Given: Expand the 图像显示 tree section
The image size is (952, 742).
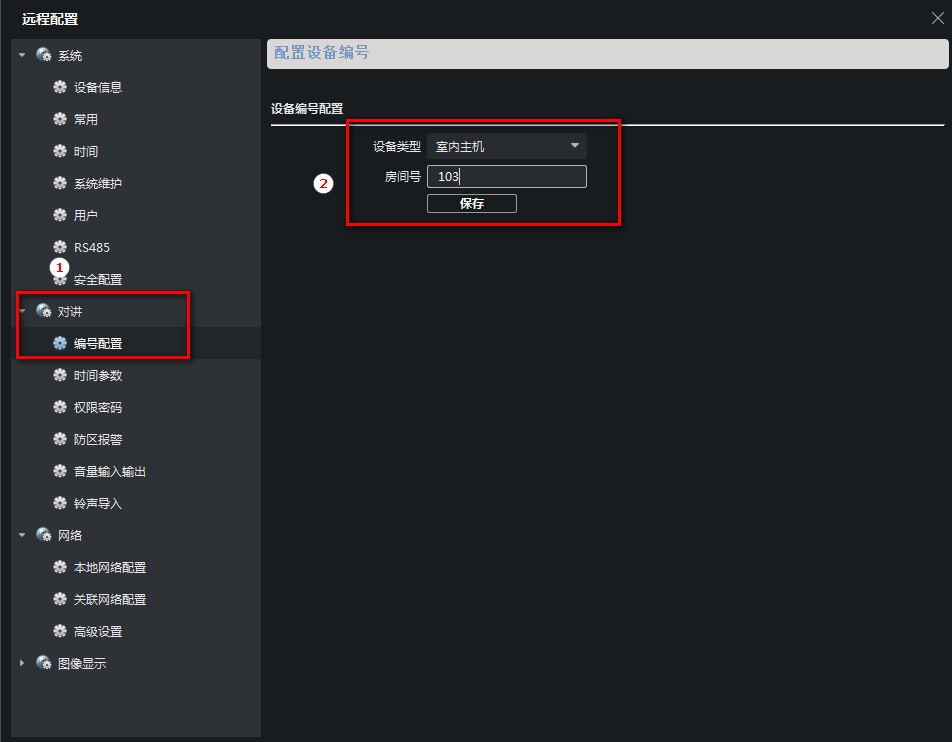Looking at the screenshot, I should point(22,663).
